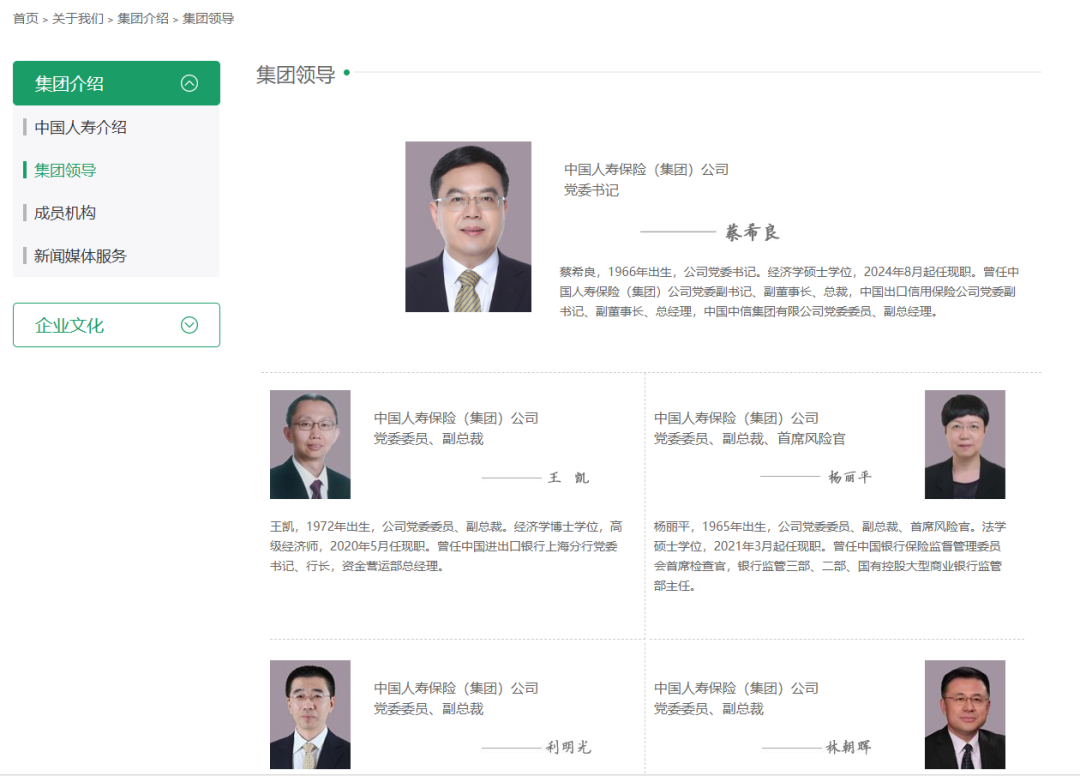Click 集团介绍 breadcrumb link
Image resolution: width=1080 pixels, height=776 pixels.
click(143, 19)
